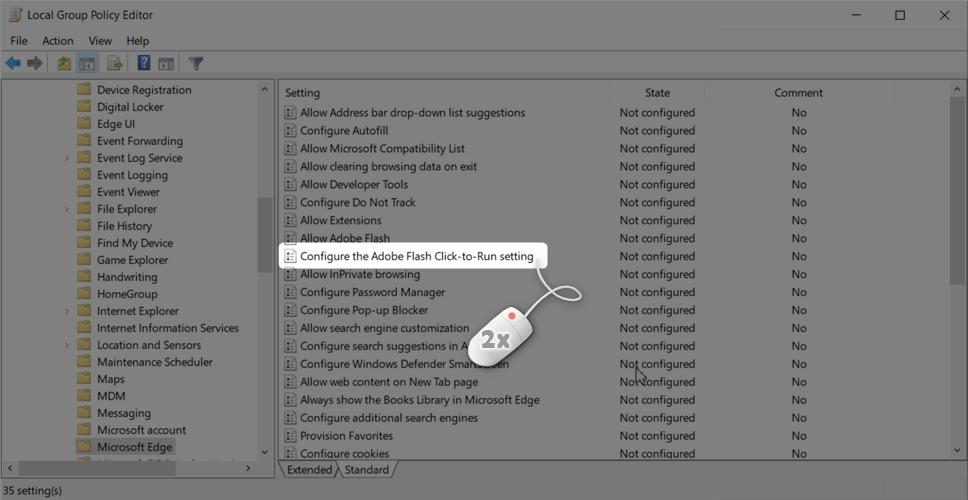The width and height of the screenshot is (968, 500).
Task: Expand the Location and Sensors node
Action: pos(67,345)
